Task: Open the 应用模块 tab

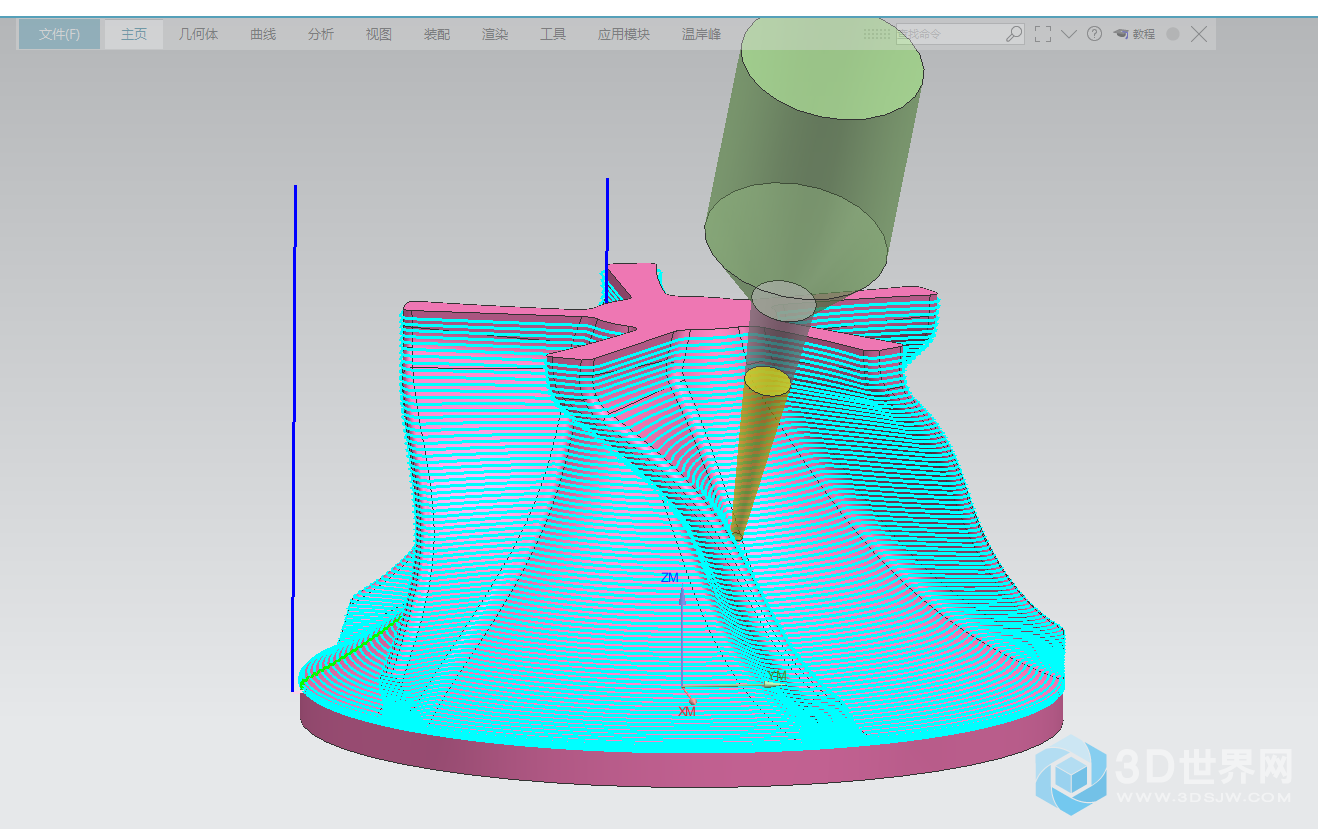Action: 624,34
